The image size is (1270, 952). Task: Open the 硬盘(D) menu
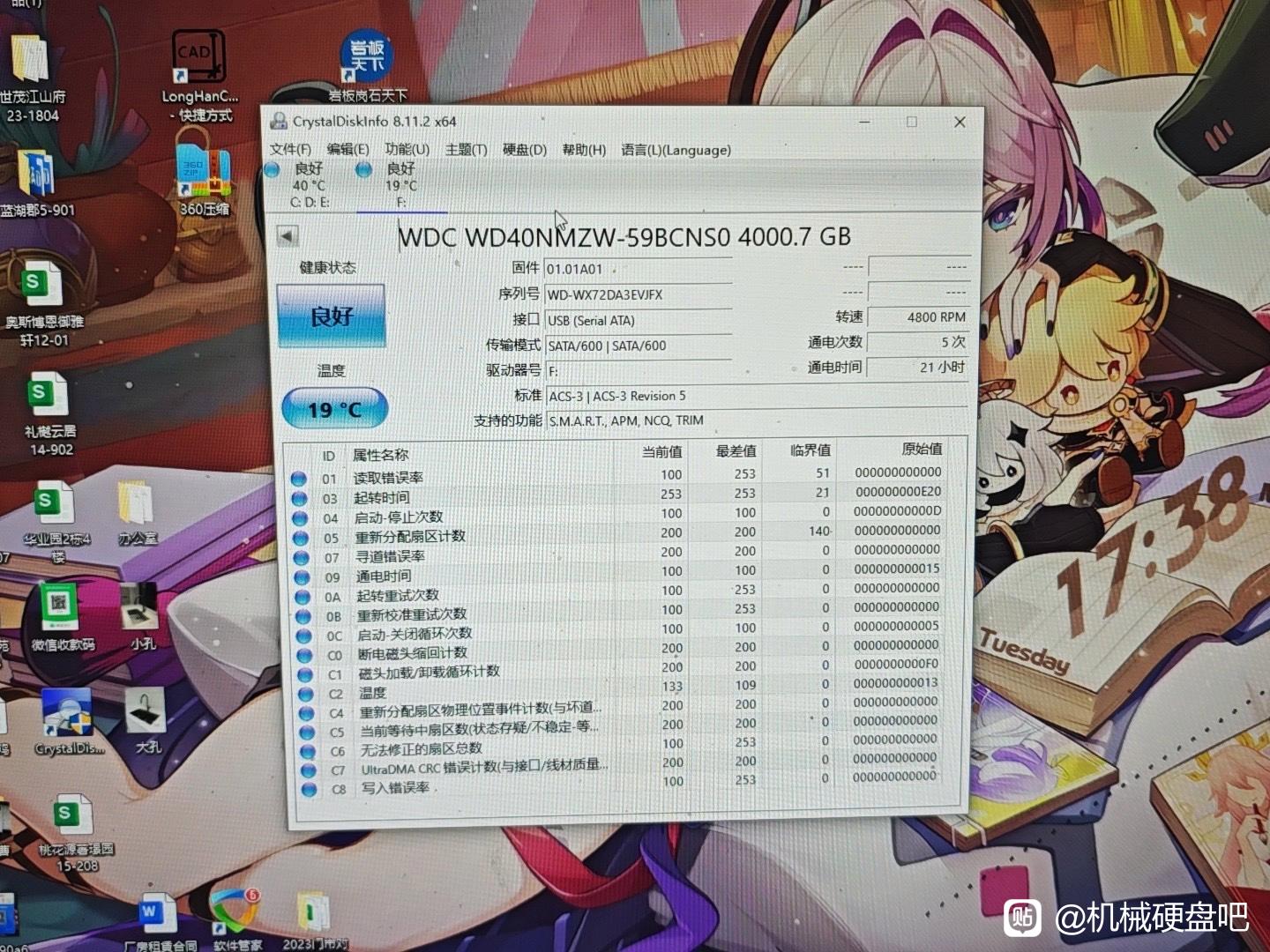pyautogui.click(x=525, y=150)
